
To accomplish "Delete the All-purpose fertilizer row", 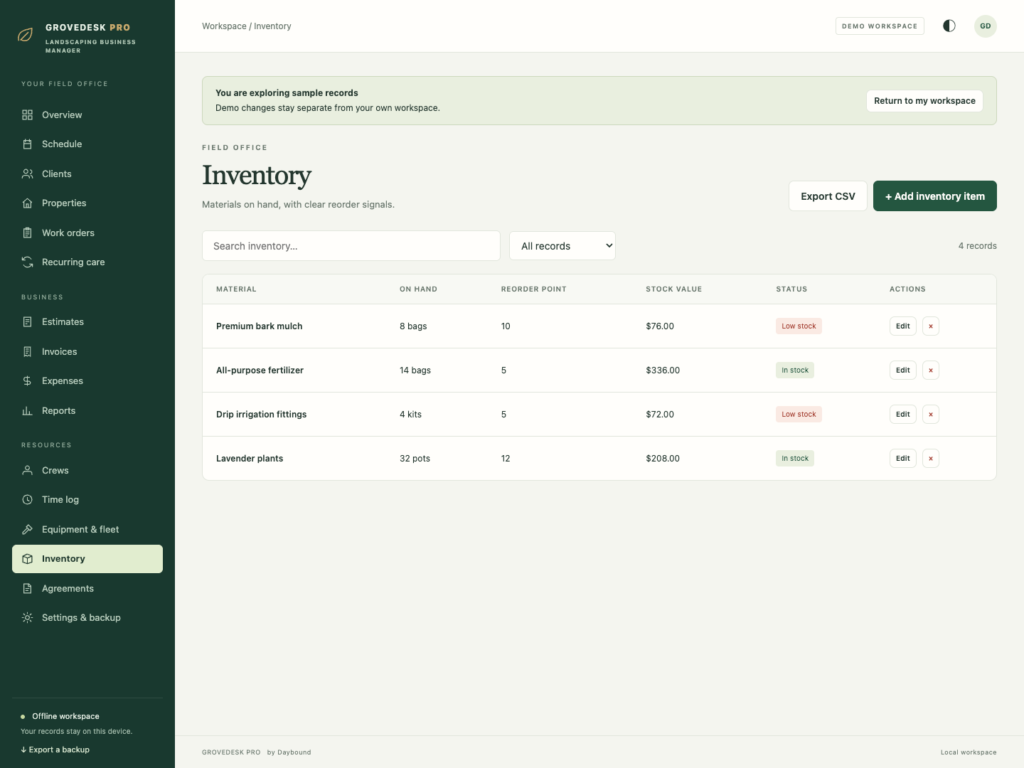I will point(931,370).
